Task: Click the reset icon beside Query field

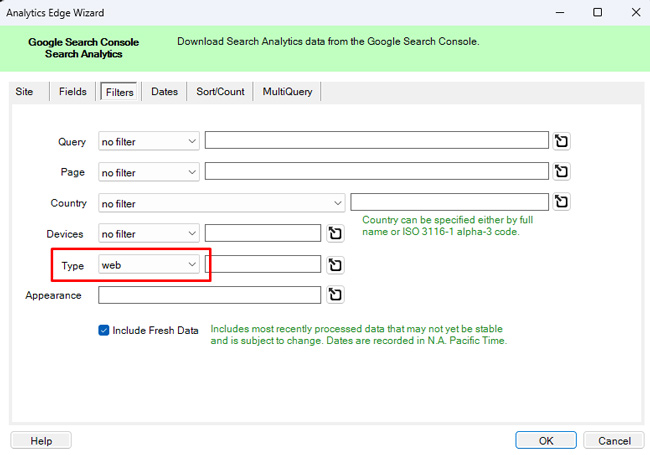Action: (x=561, y=141)
